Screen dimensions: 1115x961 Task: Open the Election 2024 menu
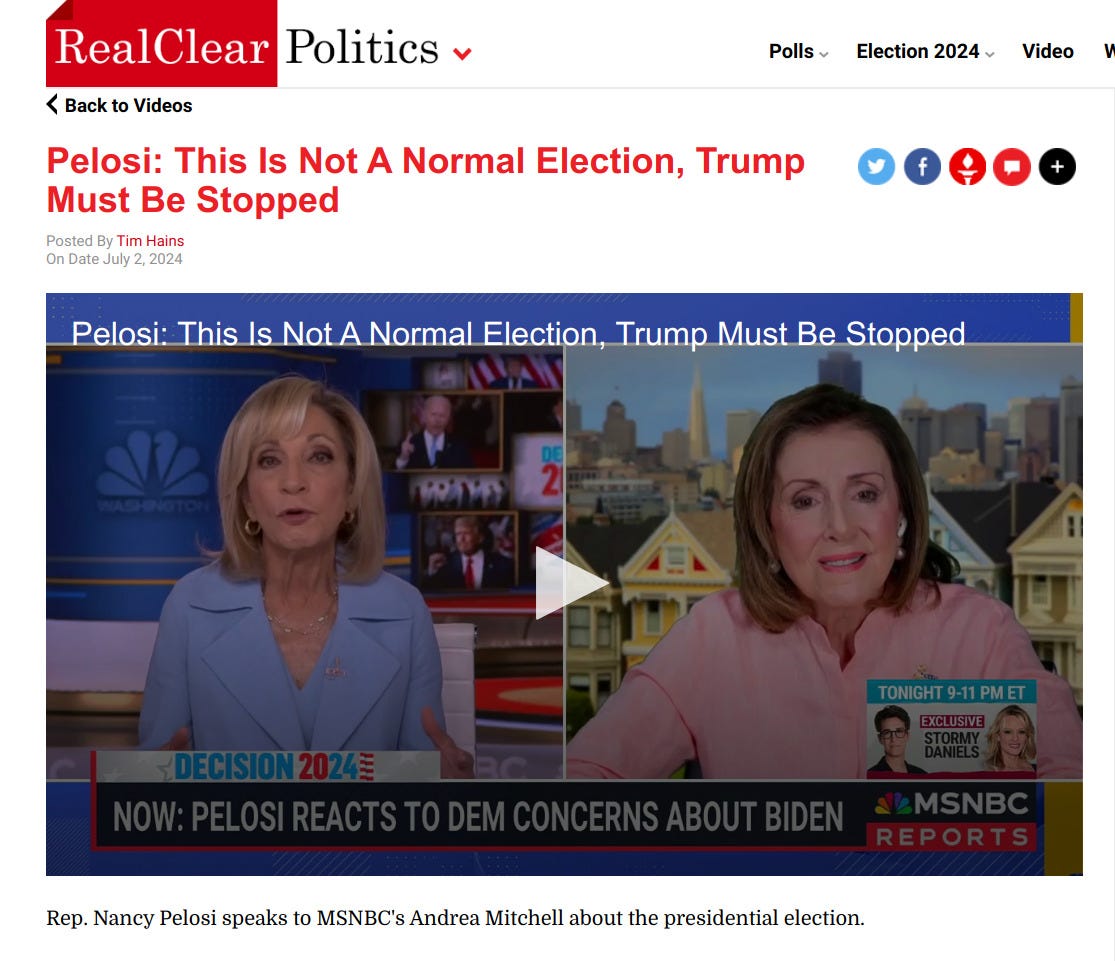click(917, 51)
